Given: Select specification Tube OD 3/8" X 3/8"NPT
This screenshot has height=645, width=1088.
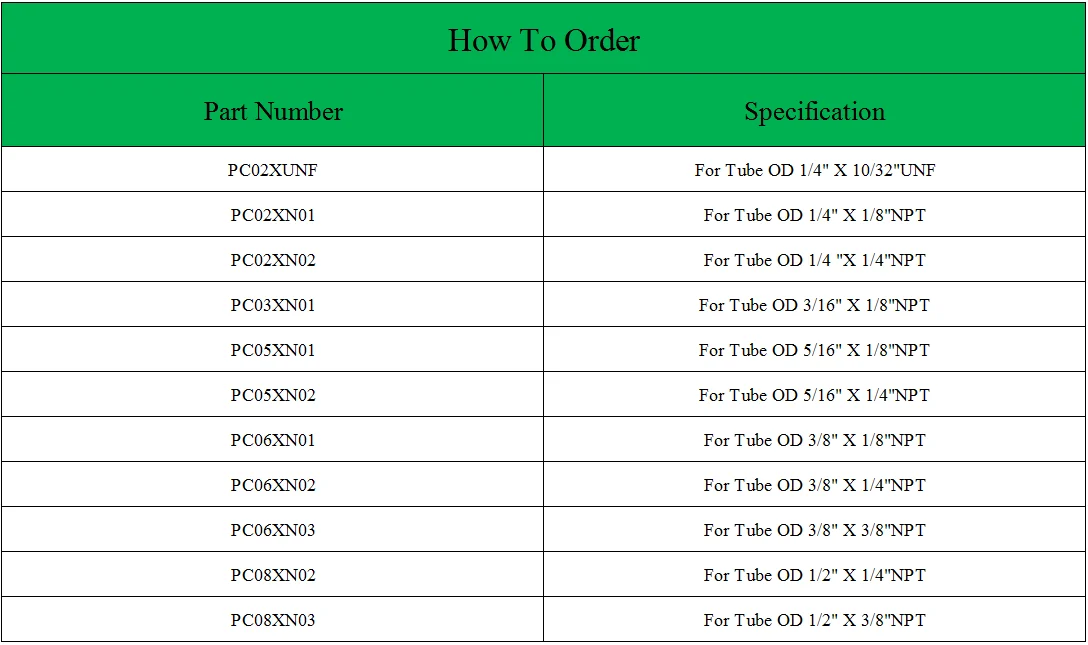Looking at the screenshot, I should (x=815, y=531).
